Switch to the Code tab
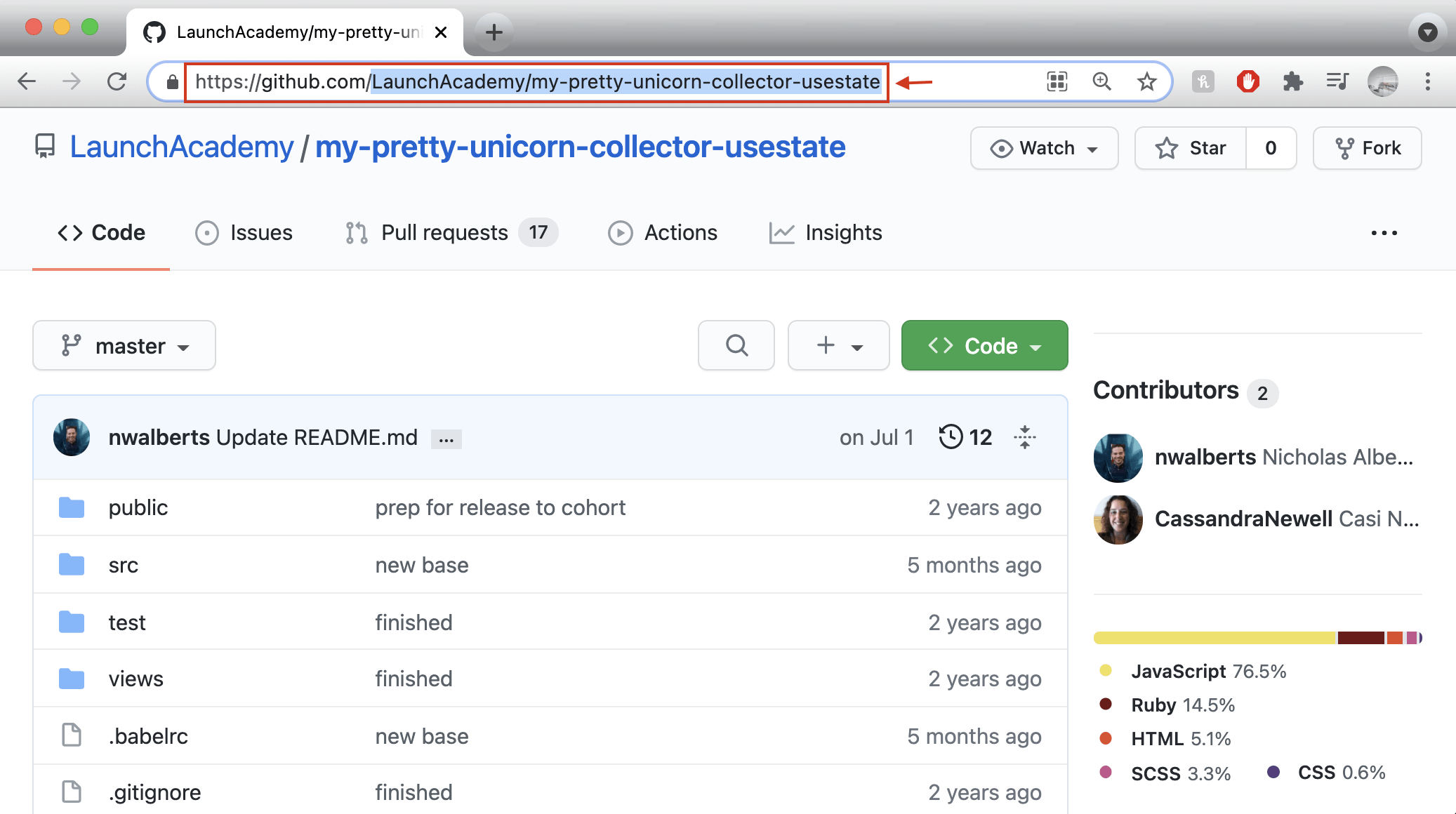Image resolution: width=1456 pixels, height=814 pixels. (x=100, y=232)
